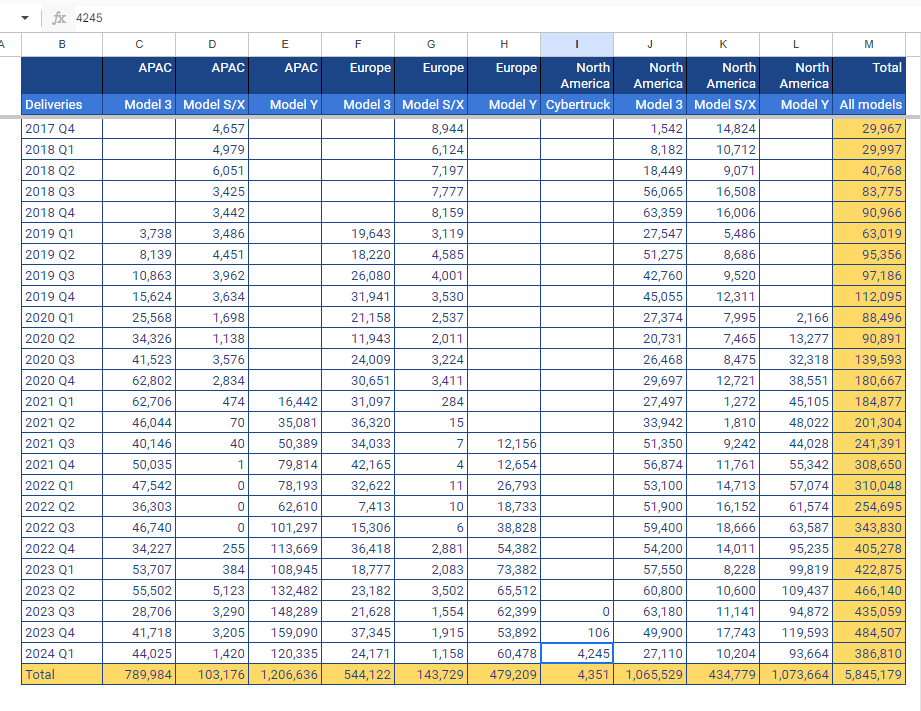The height and width of the screenshot is (711, 921).
Task: Click cell 12,156 in Europe Model Y
Action: (504, 444)
